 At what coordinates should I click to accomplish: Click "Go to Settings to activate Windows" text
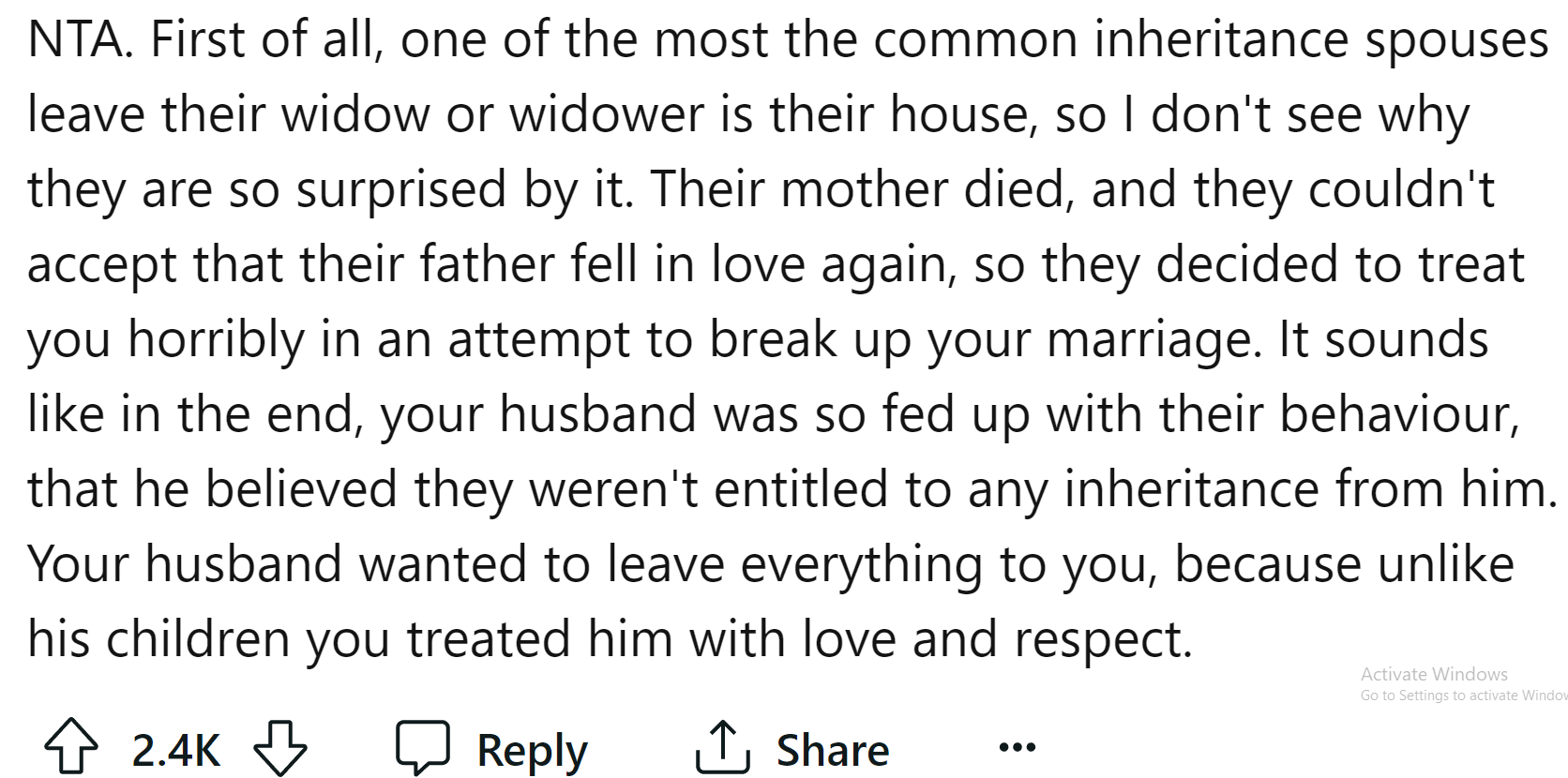click(x=1463, y=696)
